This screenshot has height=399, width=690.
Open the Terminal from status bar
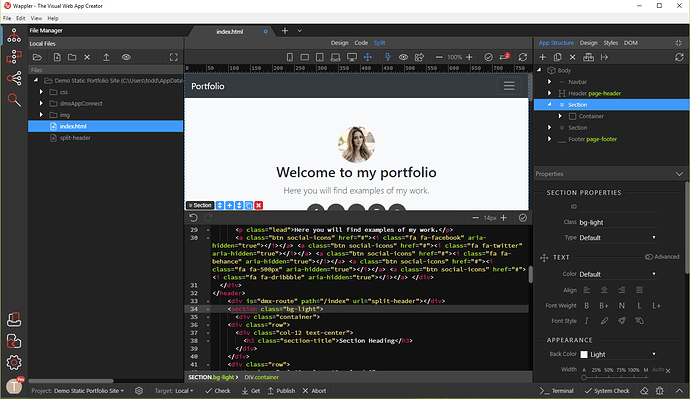click(x=557, y=391)
